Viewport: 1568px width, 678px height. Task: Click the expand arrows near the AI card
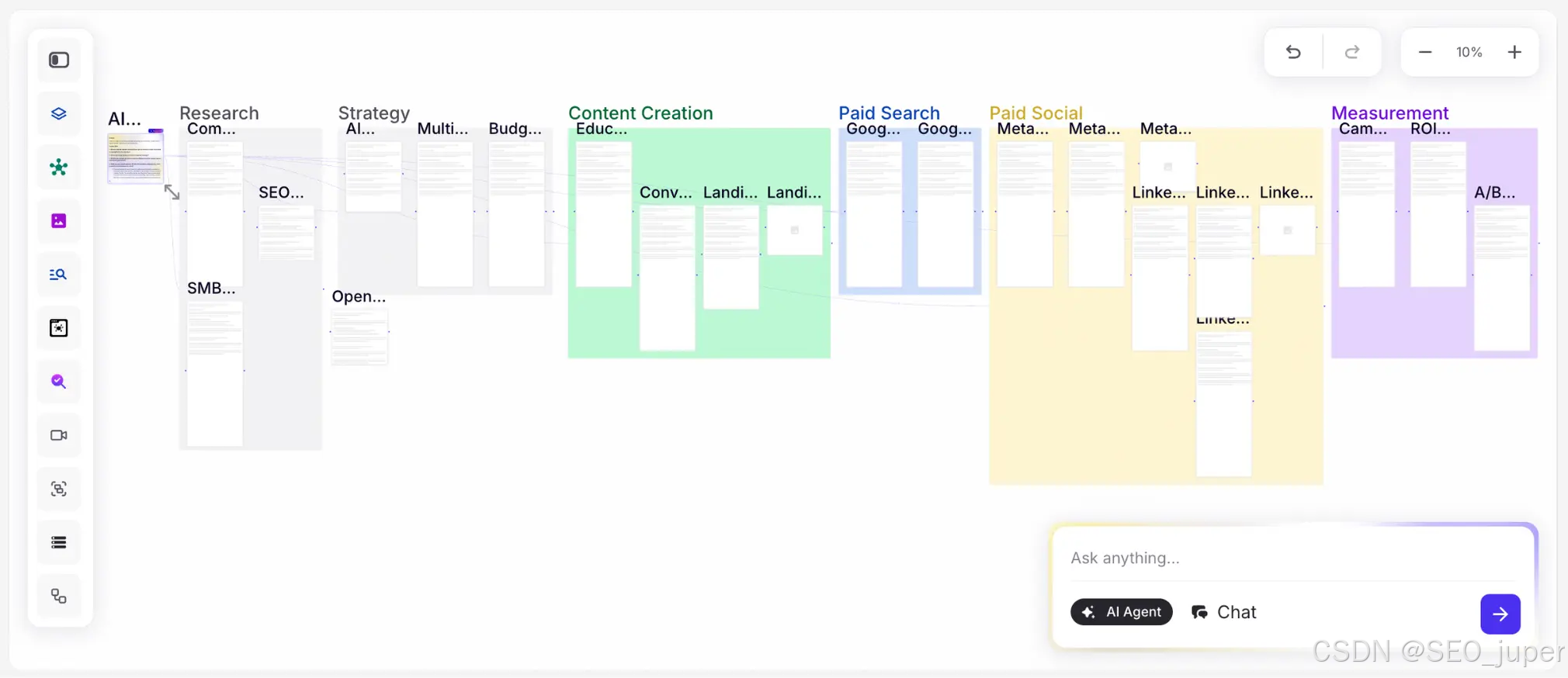(x=172, y=192)
